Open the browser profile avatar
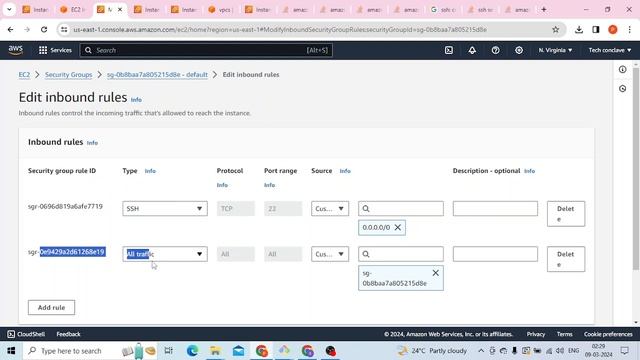Viewport: 640px width, 360px height. click(x=613, y=29)
